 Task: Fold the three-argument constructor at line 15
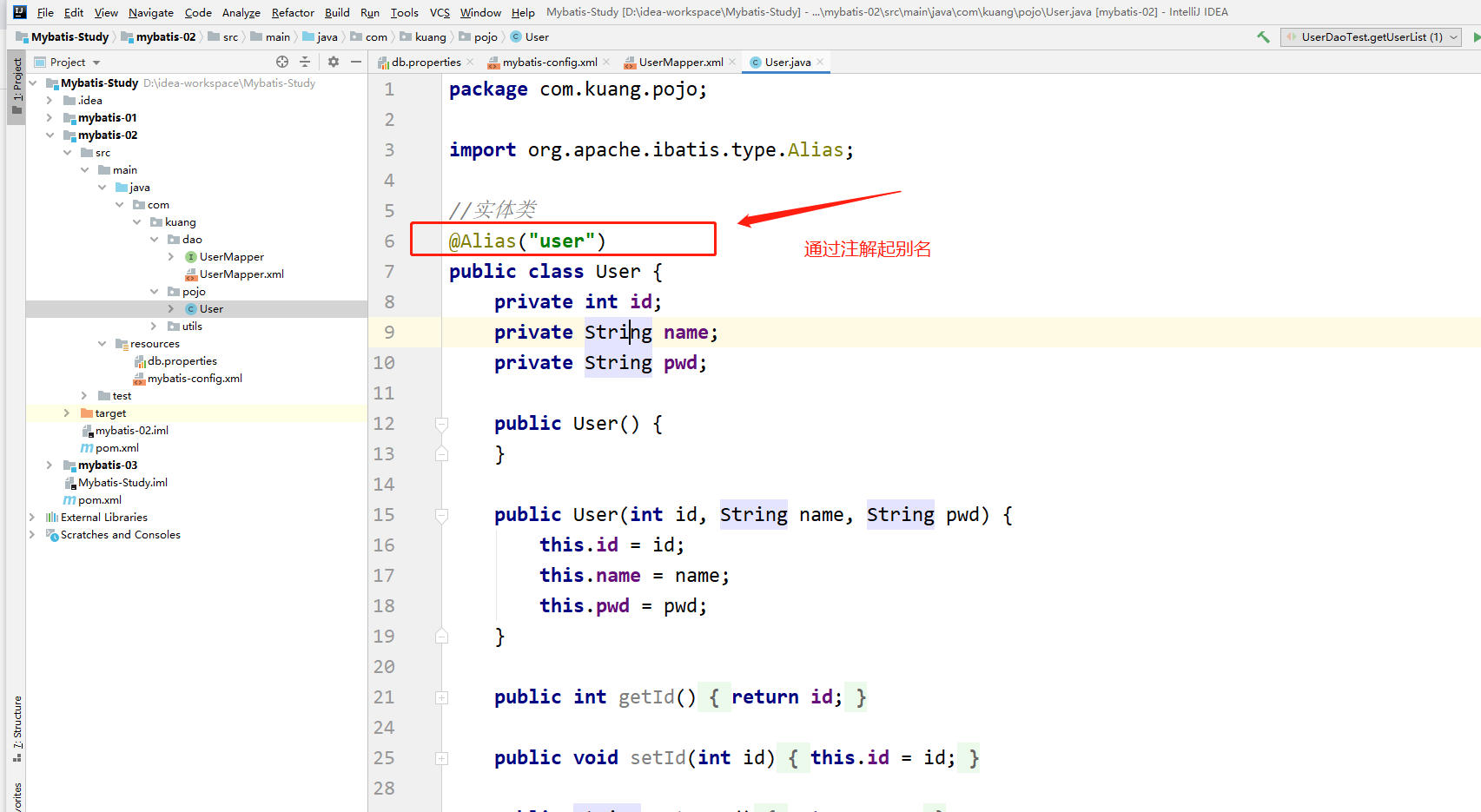[441, 515]
